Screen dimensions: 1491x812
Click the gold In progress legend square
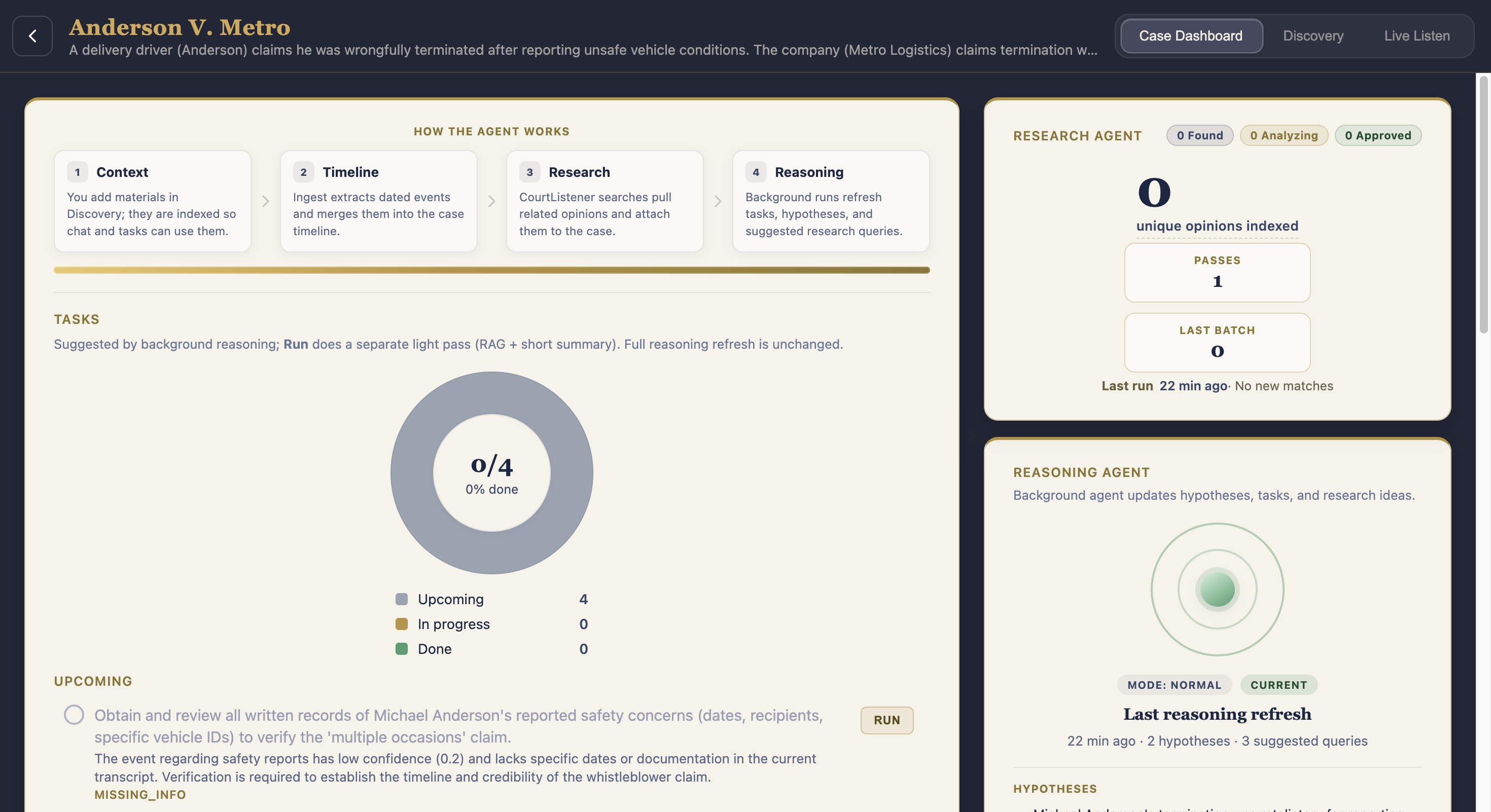coord(401,624)
